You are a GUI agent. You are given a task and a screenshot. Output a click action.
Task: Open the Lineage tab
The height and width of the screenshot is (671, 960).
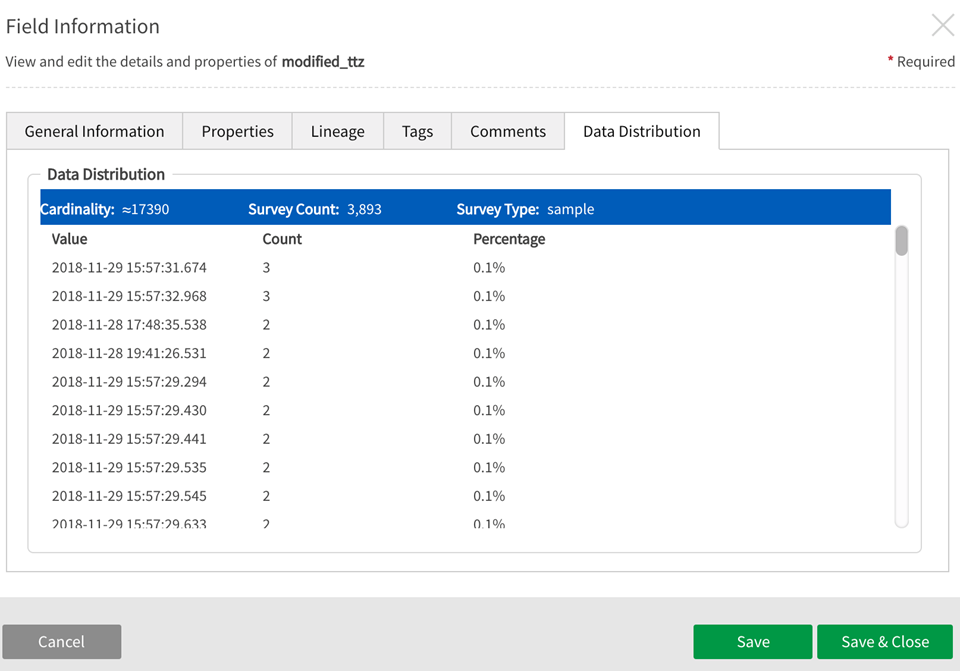point(337,131)
